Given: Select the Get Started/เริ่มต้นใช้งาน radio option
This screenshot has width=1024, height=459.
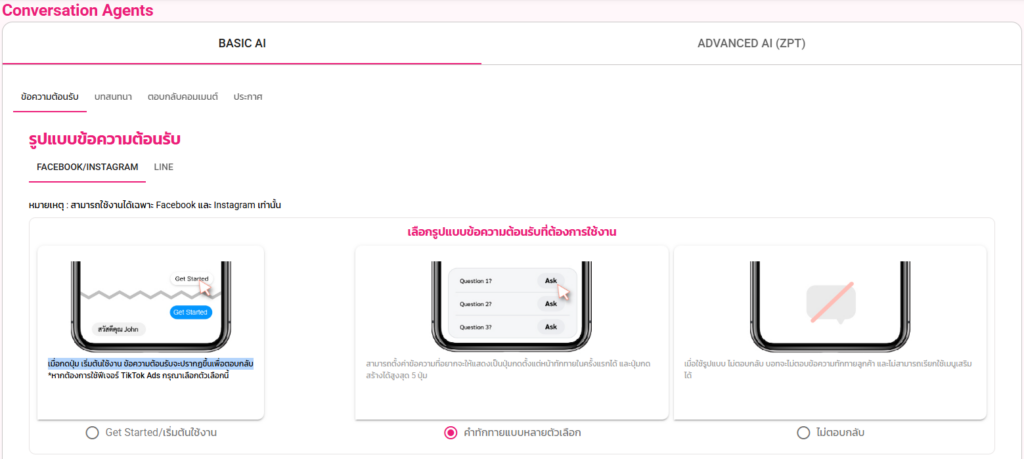Looking at the screenshot, I should click(93, 433).
